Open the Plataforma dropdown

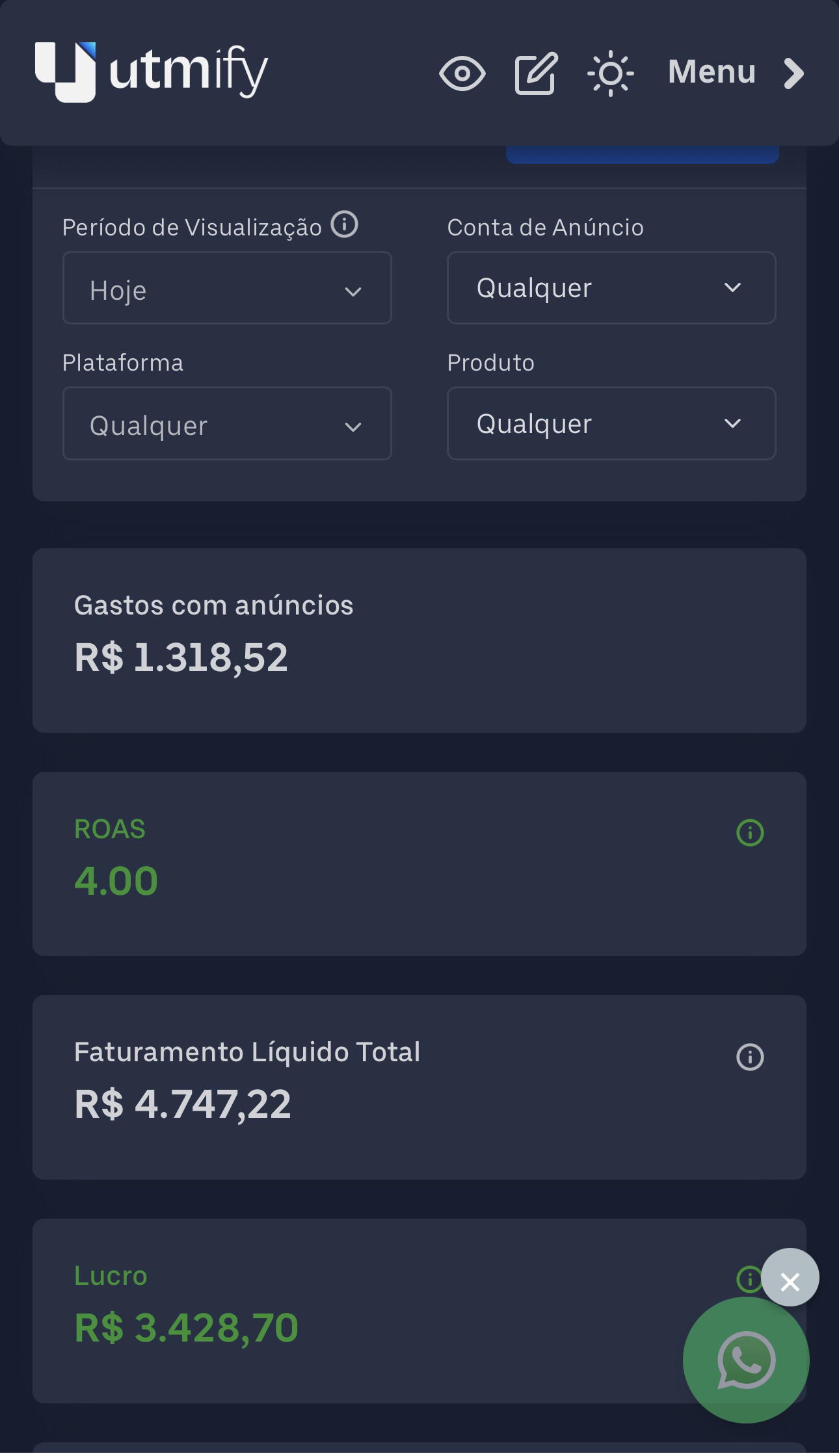coord(227,423)
